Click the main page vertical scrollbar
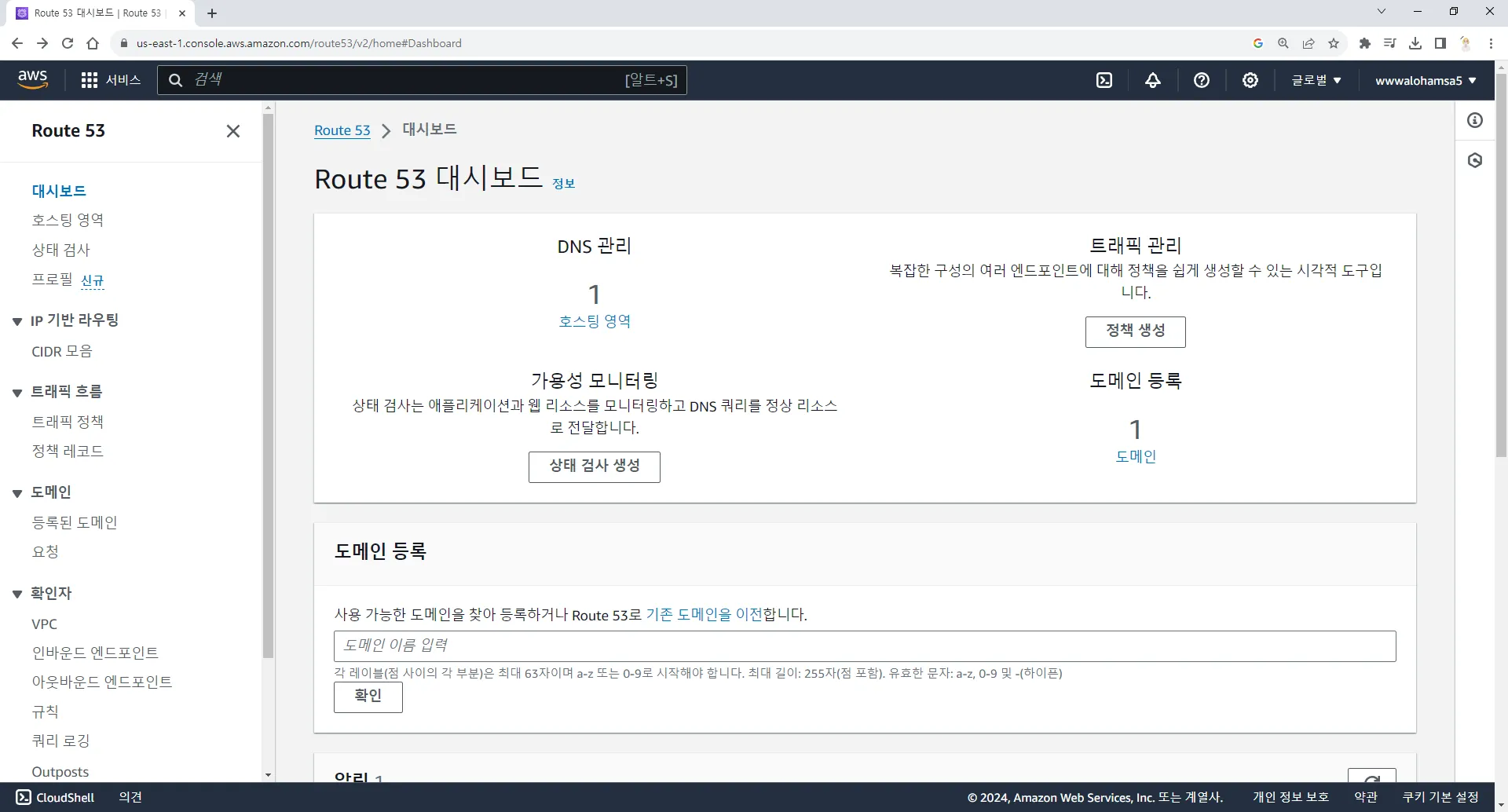1508x812 pixels. 1501,265
